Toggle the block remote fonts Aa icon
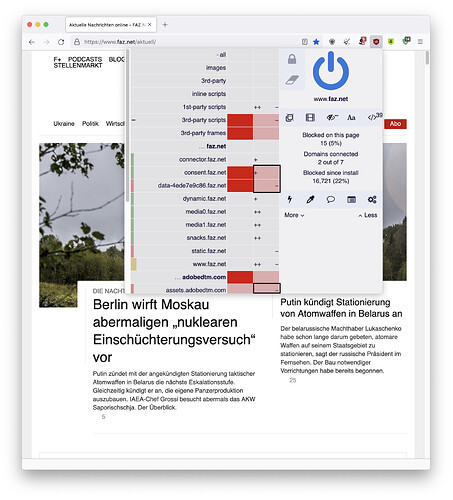 pyautogui.click(x=351, y=118)
